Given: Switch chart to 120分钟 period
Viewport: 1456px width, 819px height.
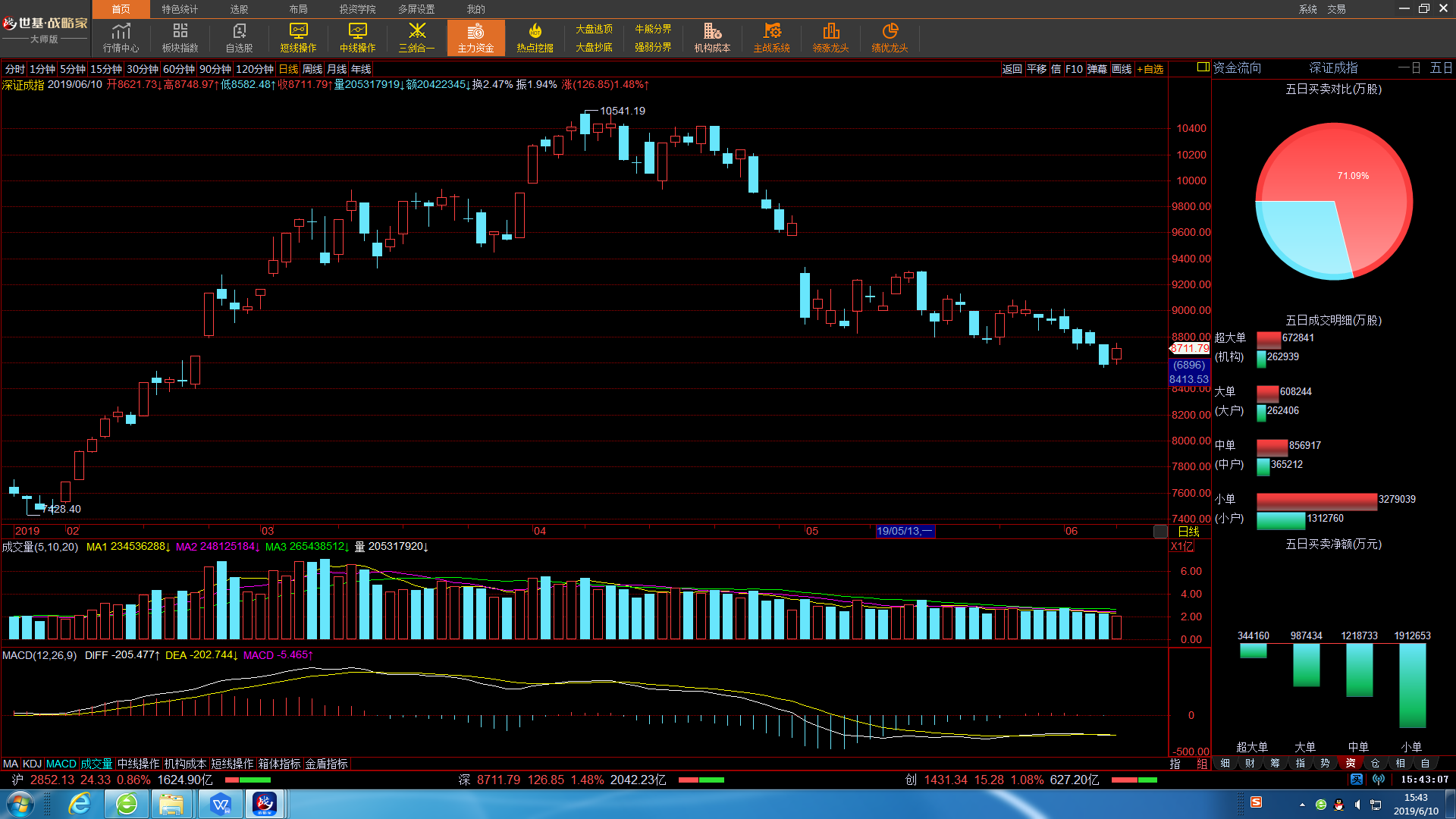Looking at the screenshot, I should point(255,69).
